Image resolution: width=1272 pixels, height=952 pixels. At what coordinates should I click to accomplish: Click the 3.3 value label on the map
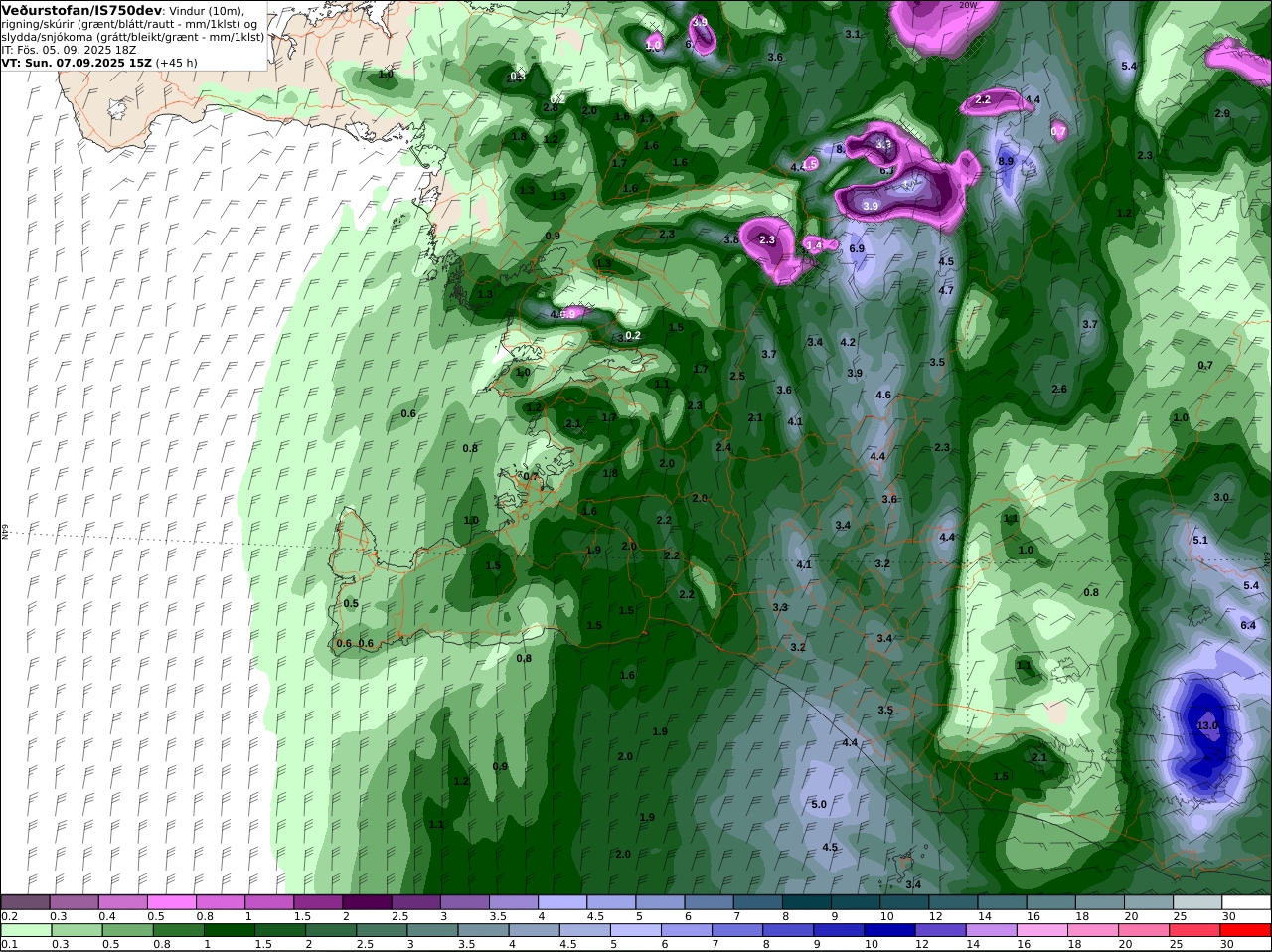click(780, 607)
